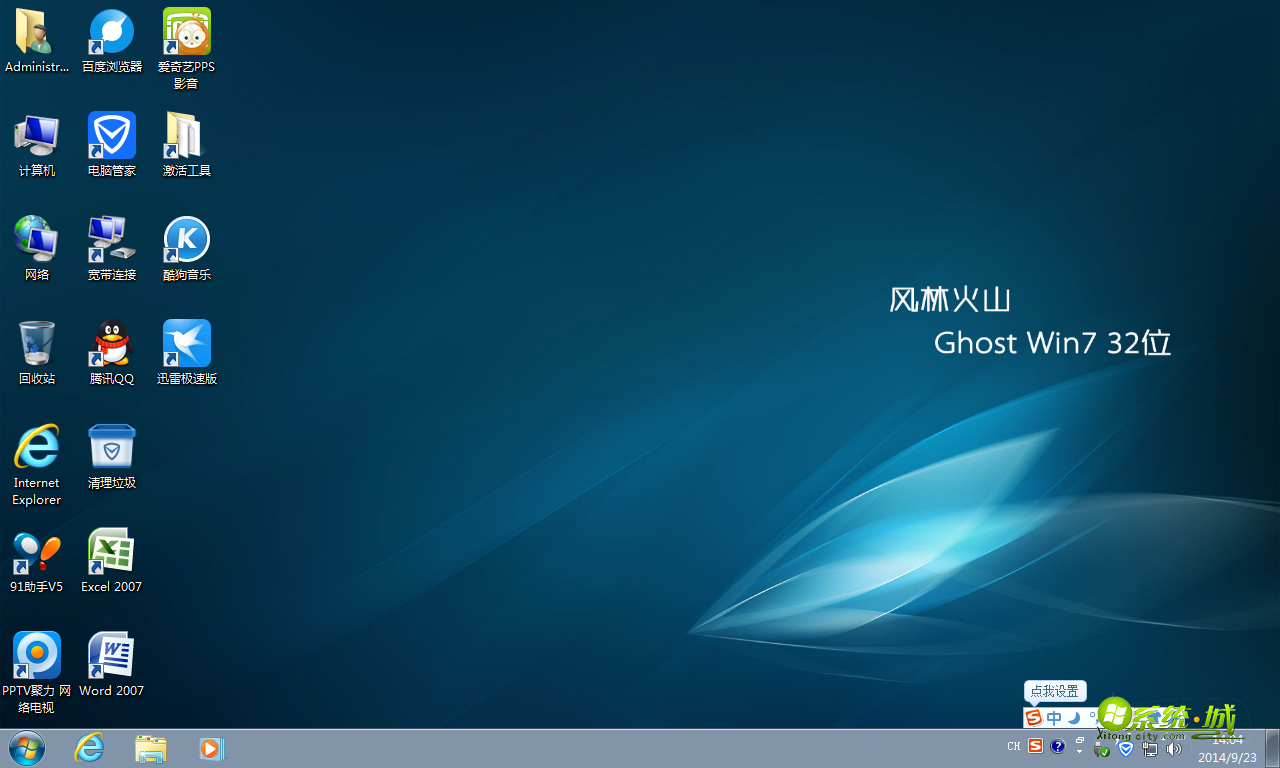Screen dimensions: 1280x768
Task: Open 腾讯QQ desktop icon
Action: click(111, 345)
